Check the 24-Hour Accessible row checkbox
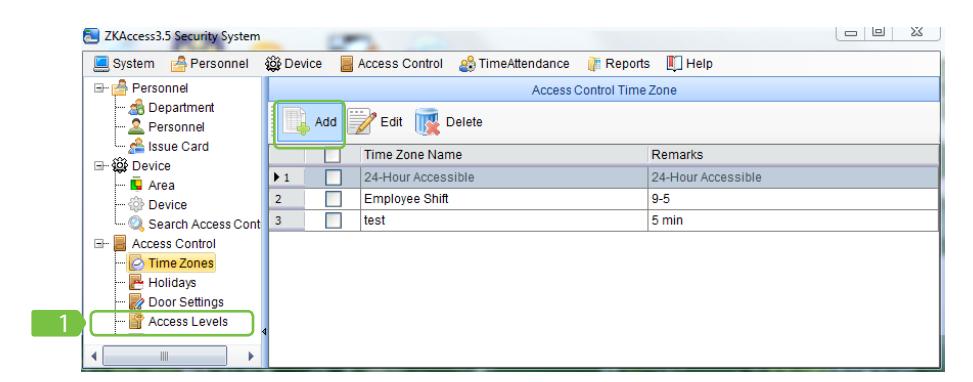Image resolution: width=973 pixels, height=382 pixels. coord(333,177)
